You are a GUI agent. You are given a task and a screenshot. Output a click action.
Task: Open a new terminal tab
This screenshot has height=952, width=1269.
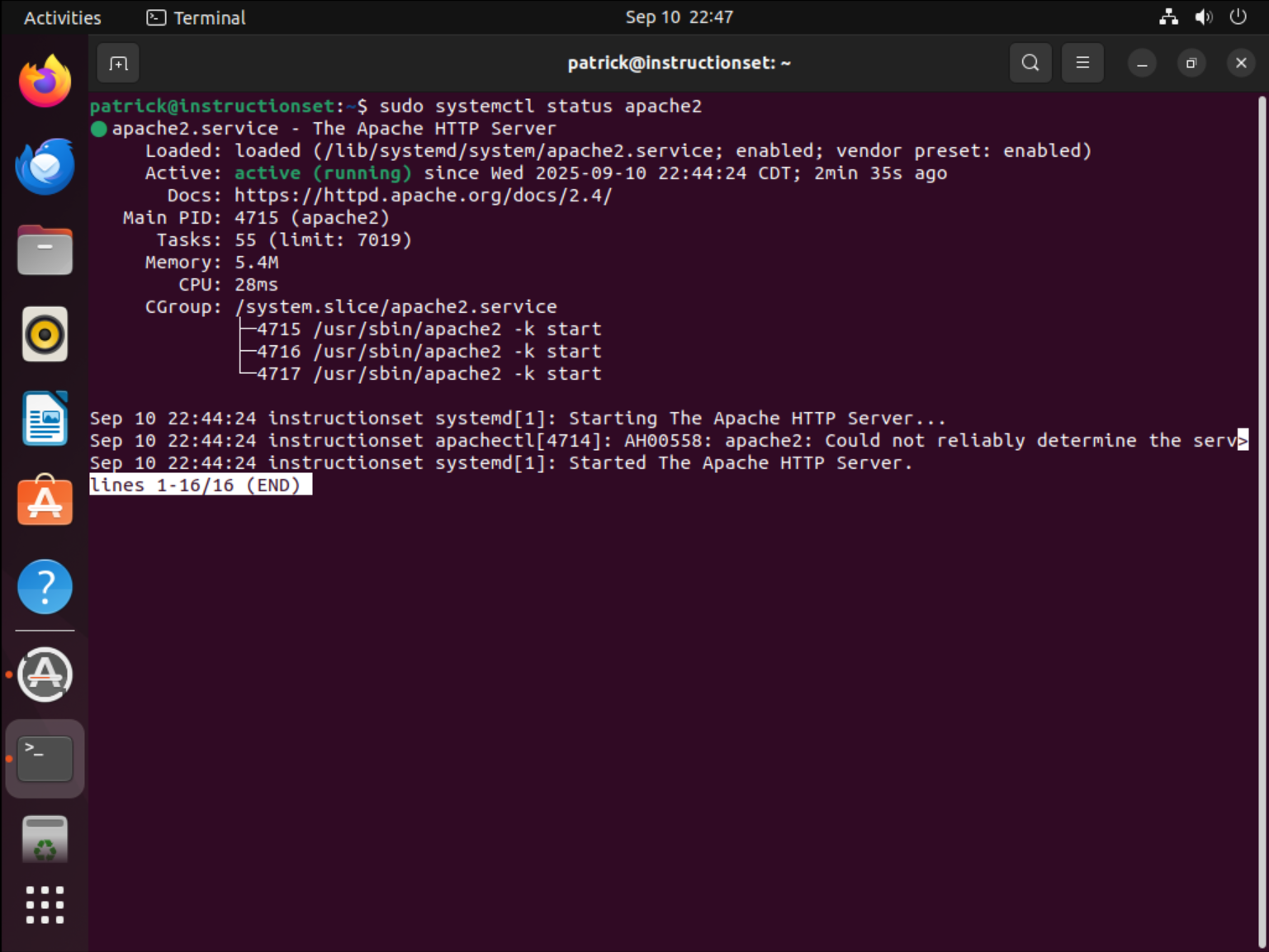118,64
